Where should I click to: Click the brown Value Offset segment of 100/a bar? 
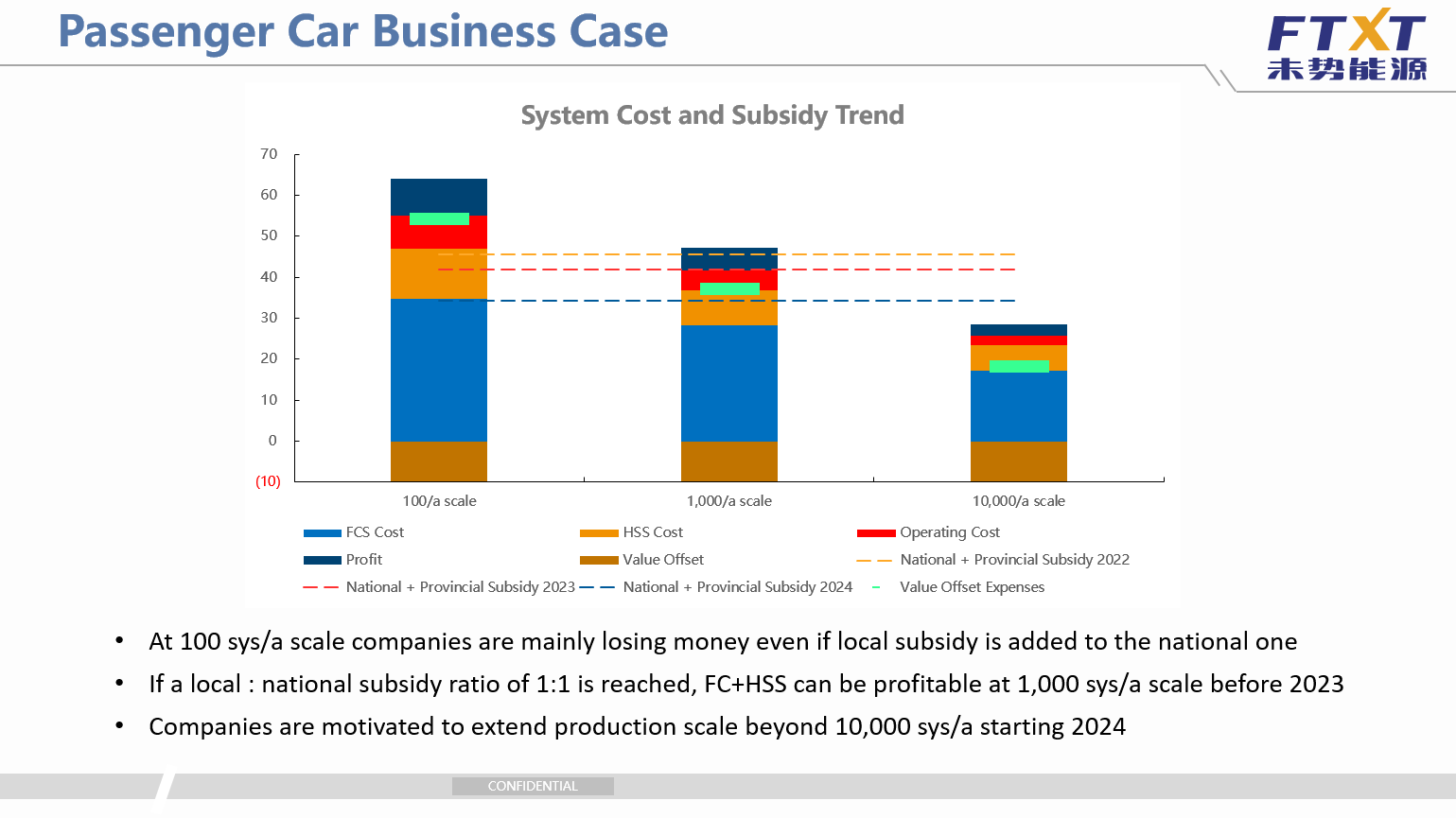439,461
